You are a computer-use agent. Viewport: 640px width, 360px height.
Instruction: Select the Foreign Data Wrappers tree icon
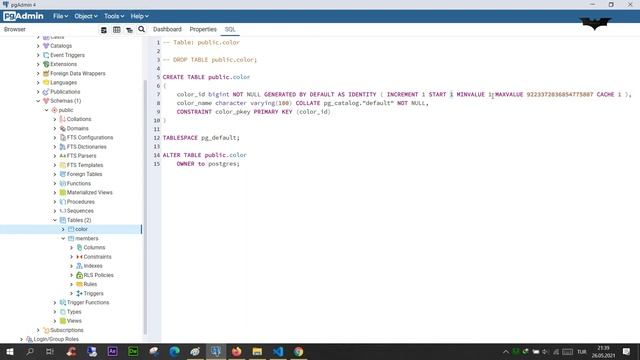point(46,73)
